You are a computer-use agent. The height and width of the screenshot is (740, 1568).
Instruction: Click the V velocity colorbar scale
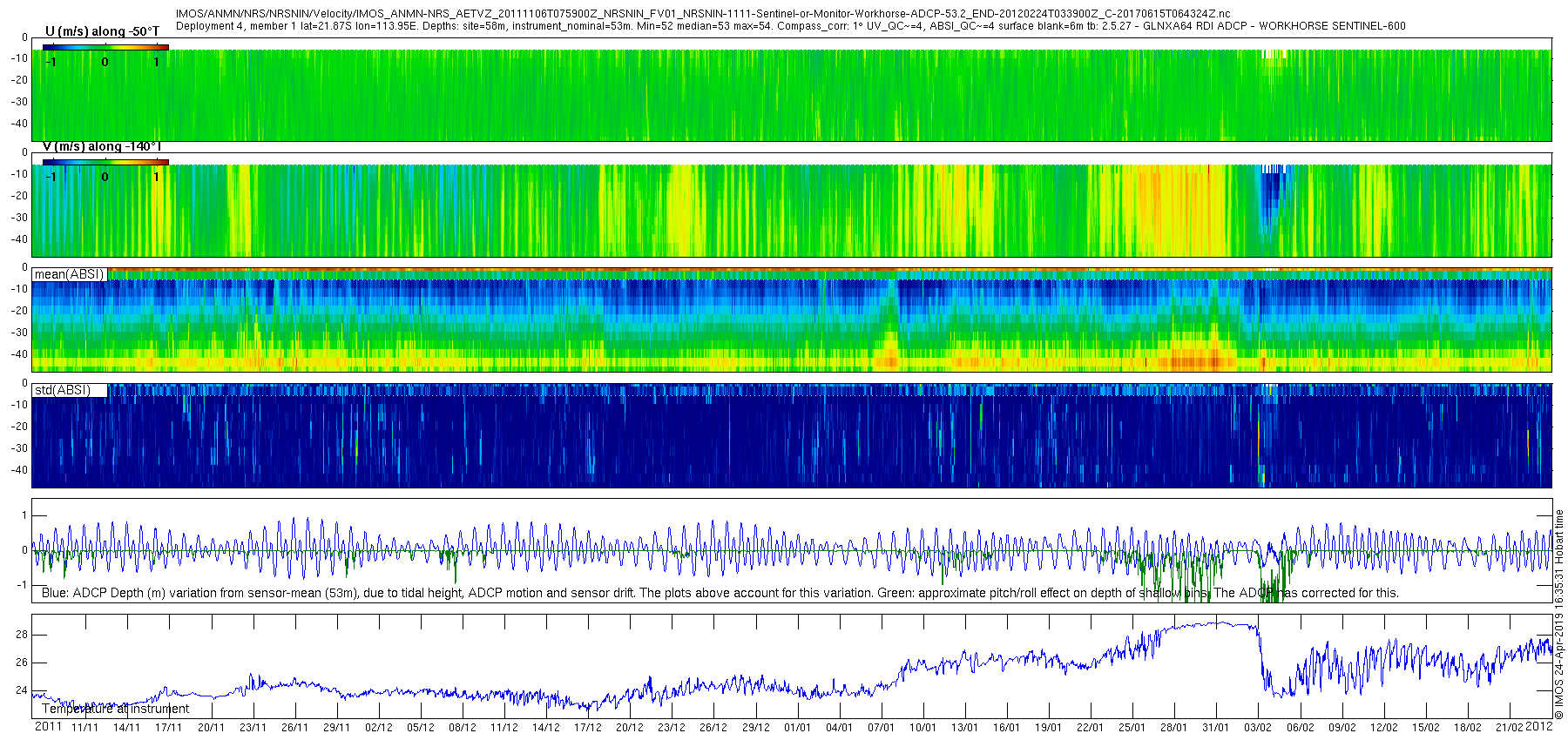coord(105,162)
